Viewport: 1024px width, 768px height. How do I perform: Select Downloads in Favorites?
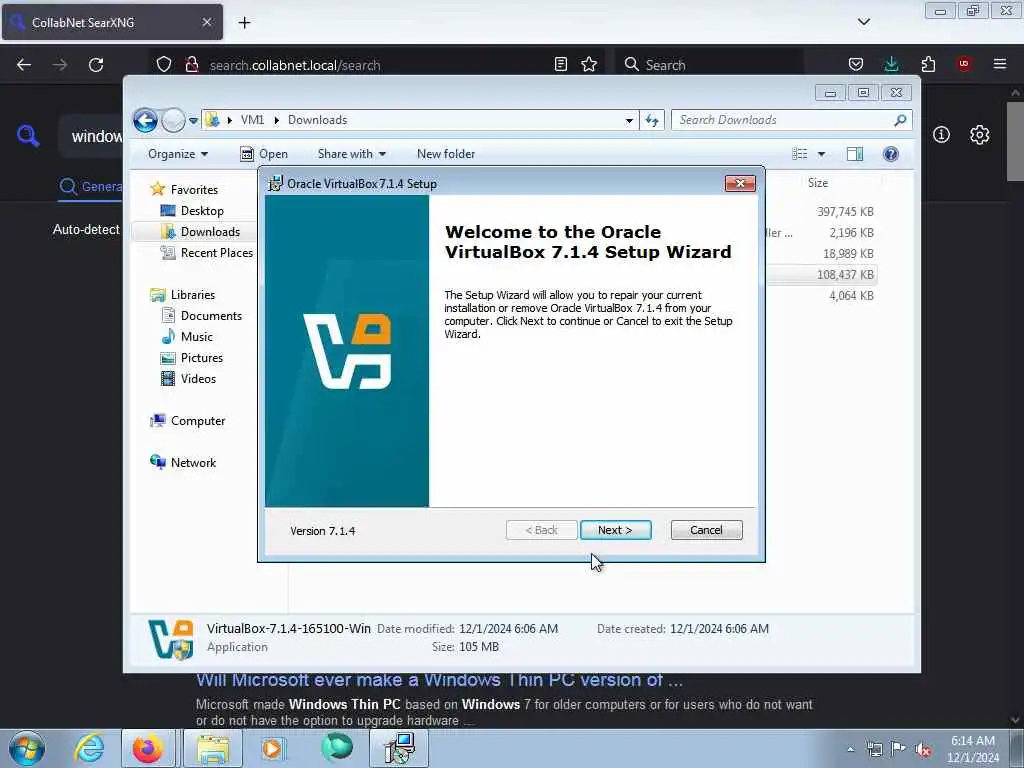(x=210, y=232)
